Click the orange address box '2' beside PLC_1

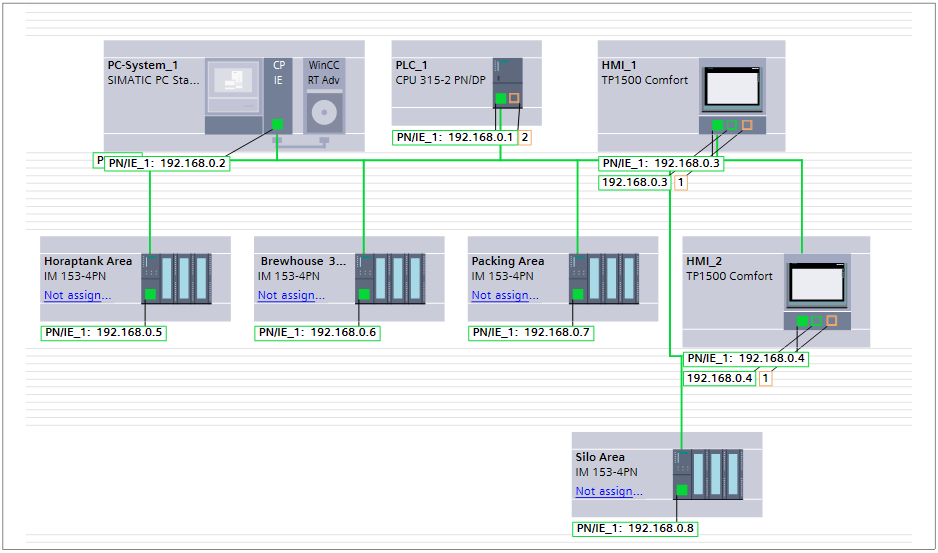click(x=525, y=137)
